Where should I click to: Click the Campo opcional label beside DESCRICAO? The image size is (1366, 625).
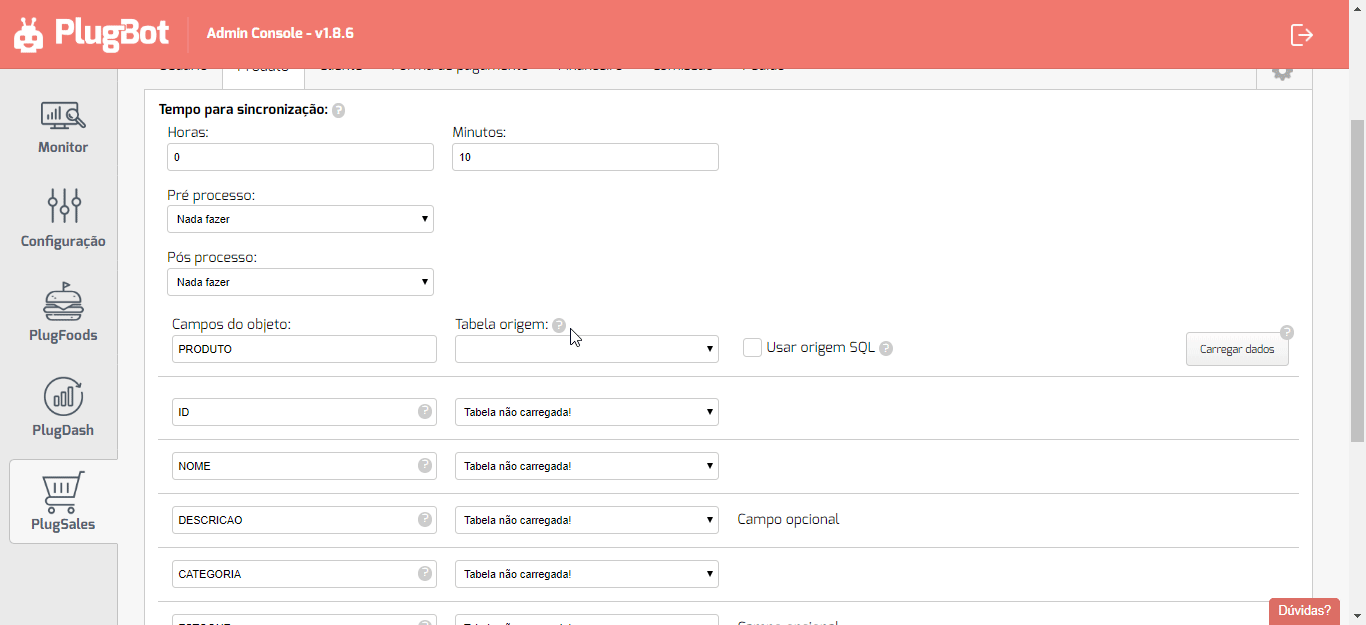(788, 519)
